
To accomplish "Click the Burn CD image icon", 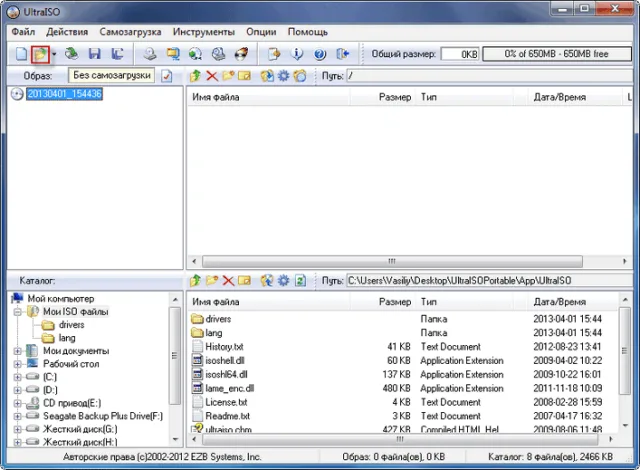I will pyautogui.click(x=242, y=54).
